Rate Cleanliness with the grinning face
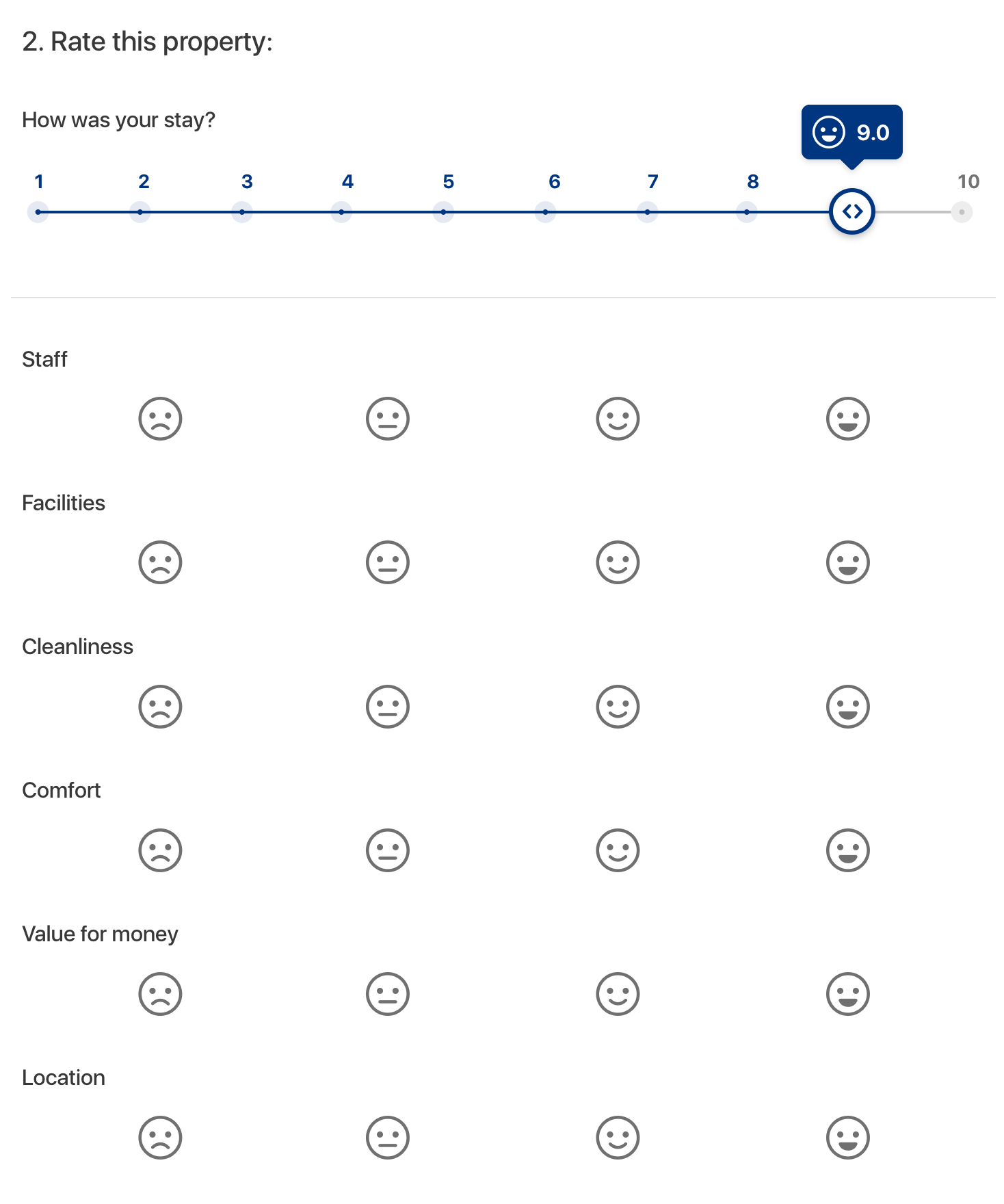 click(x=848, y=707)
